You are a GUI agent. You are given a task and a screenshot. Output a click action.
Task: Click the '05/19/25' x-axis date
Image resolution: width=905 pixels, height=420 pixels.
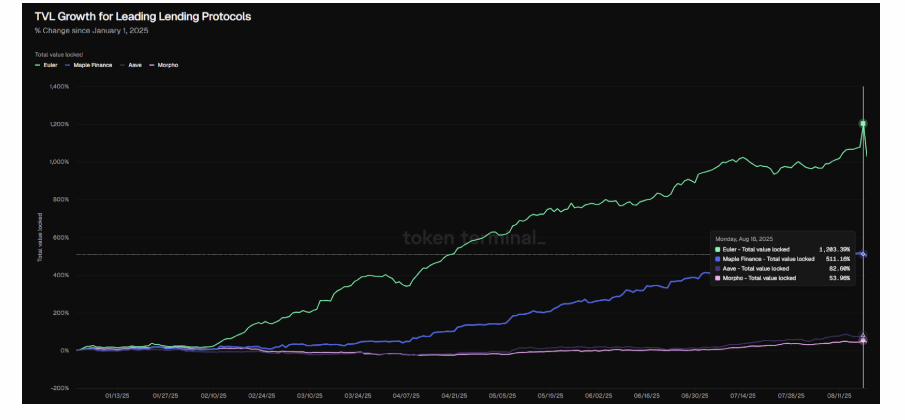pos(549,396)
